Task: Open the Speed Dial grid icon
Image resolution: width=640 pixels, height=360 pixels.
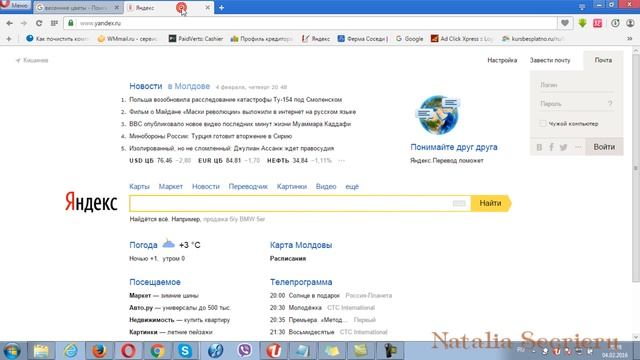Action: click(54, 23)
